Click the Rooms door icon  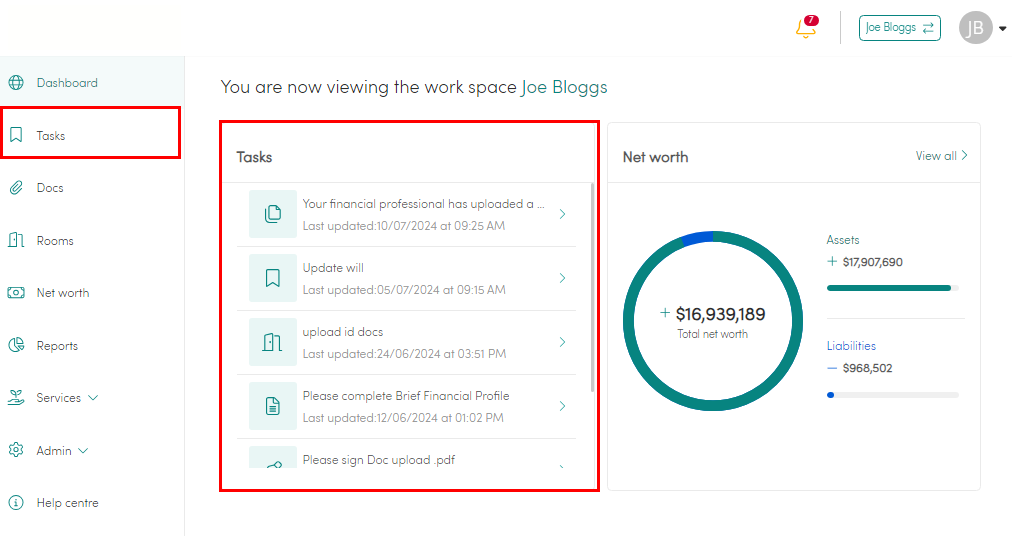pos(16,240)
